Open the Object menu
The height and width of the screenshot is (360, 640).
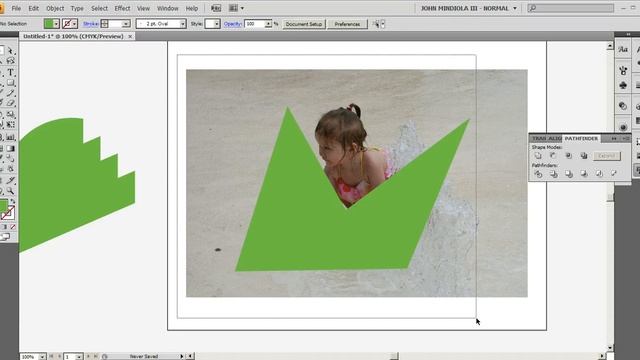[55, 8]
